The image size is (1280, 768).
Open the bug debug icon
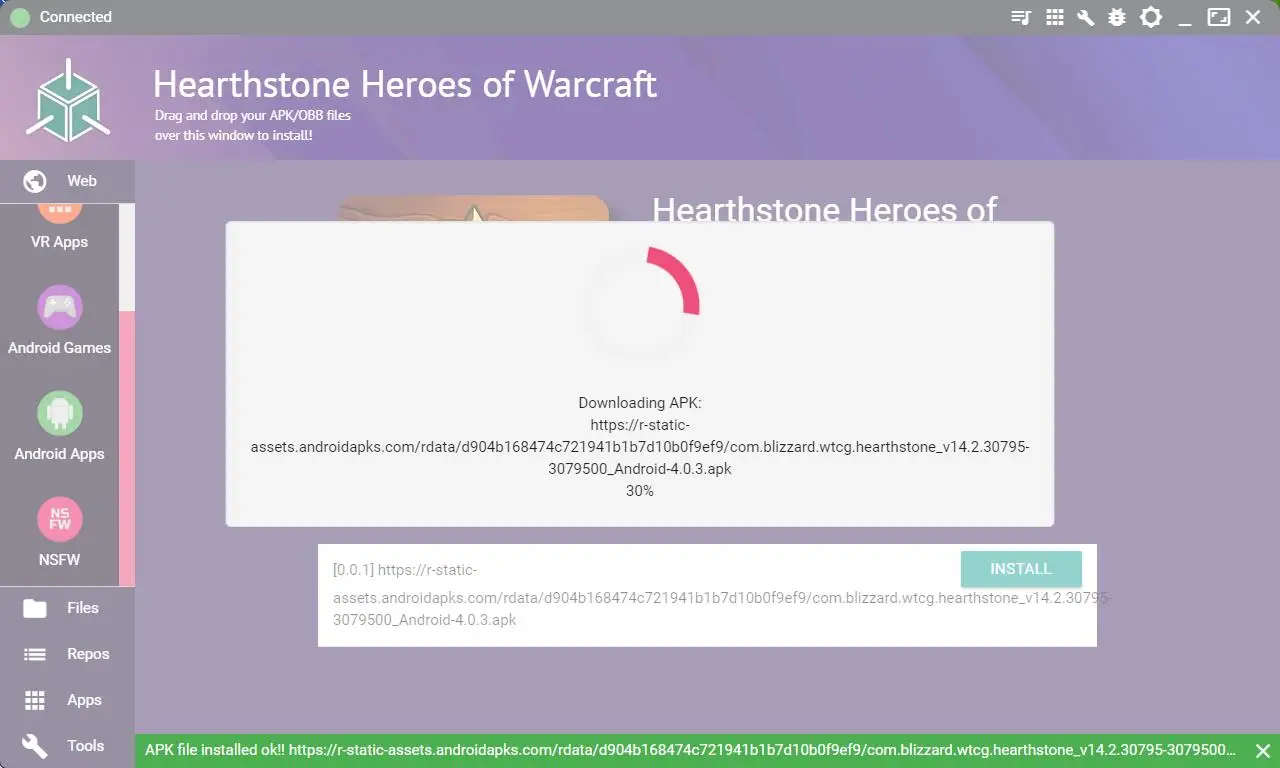pyautogui.click(x=1117, y=17)
